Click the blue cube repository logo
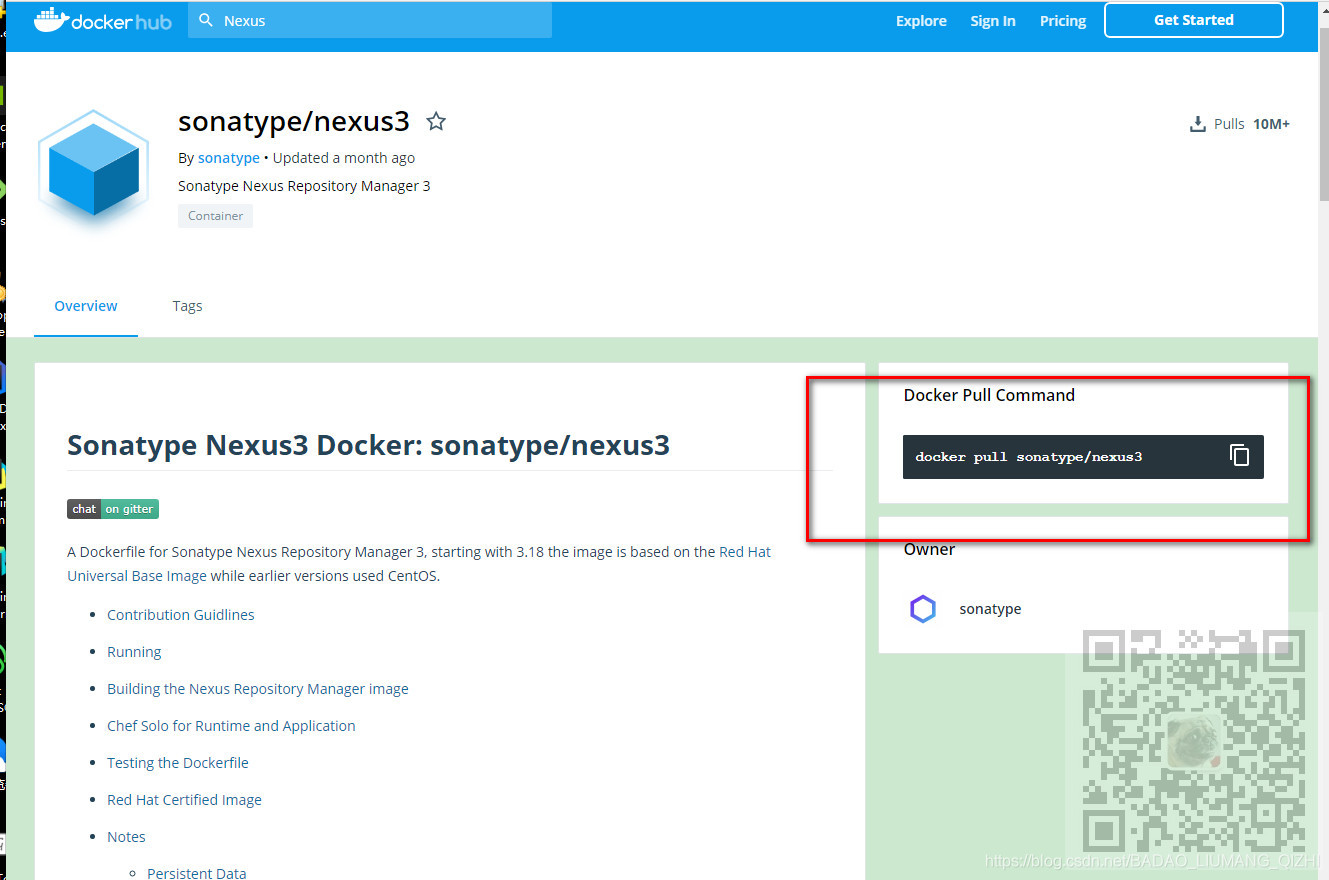 (x=93, y=168)
